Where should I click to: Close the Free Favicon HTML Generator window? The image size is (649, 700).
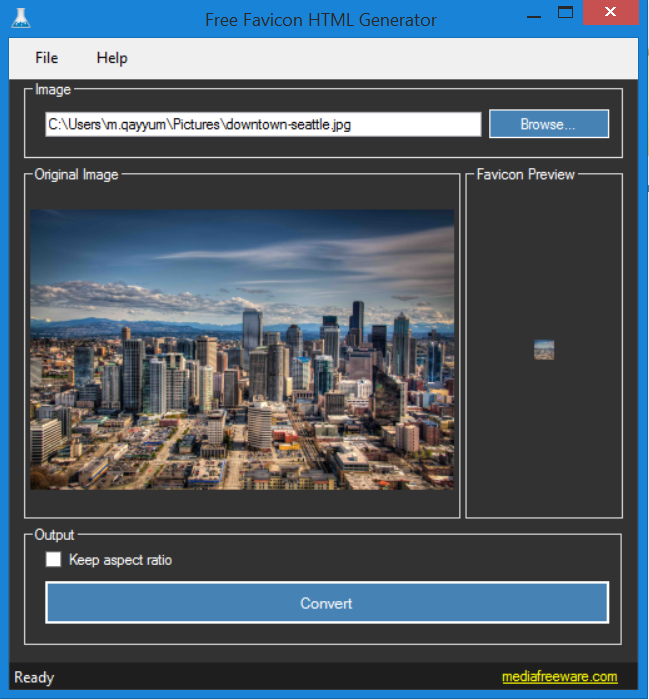[x=610, y=12]
